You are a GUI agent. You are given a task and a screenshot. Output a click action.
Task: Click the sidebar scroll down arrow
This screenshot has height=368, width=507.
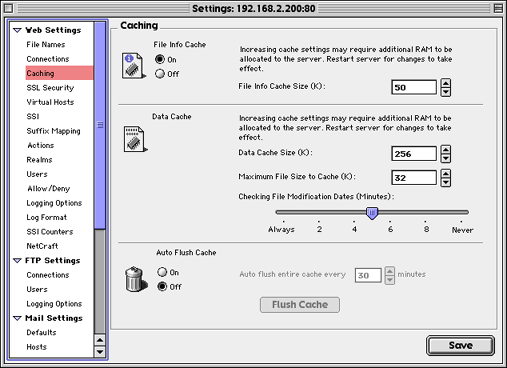100,352
